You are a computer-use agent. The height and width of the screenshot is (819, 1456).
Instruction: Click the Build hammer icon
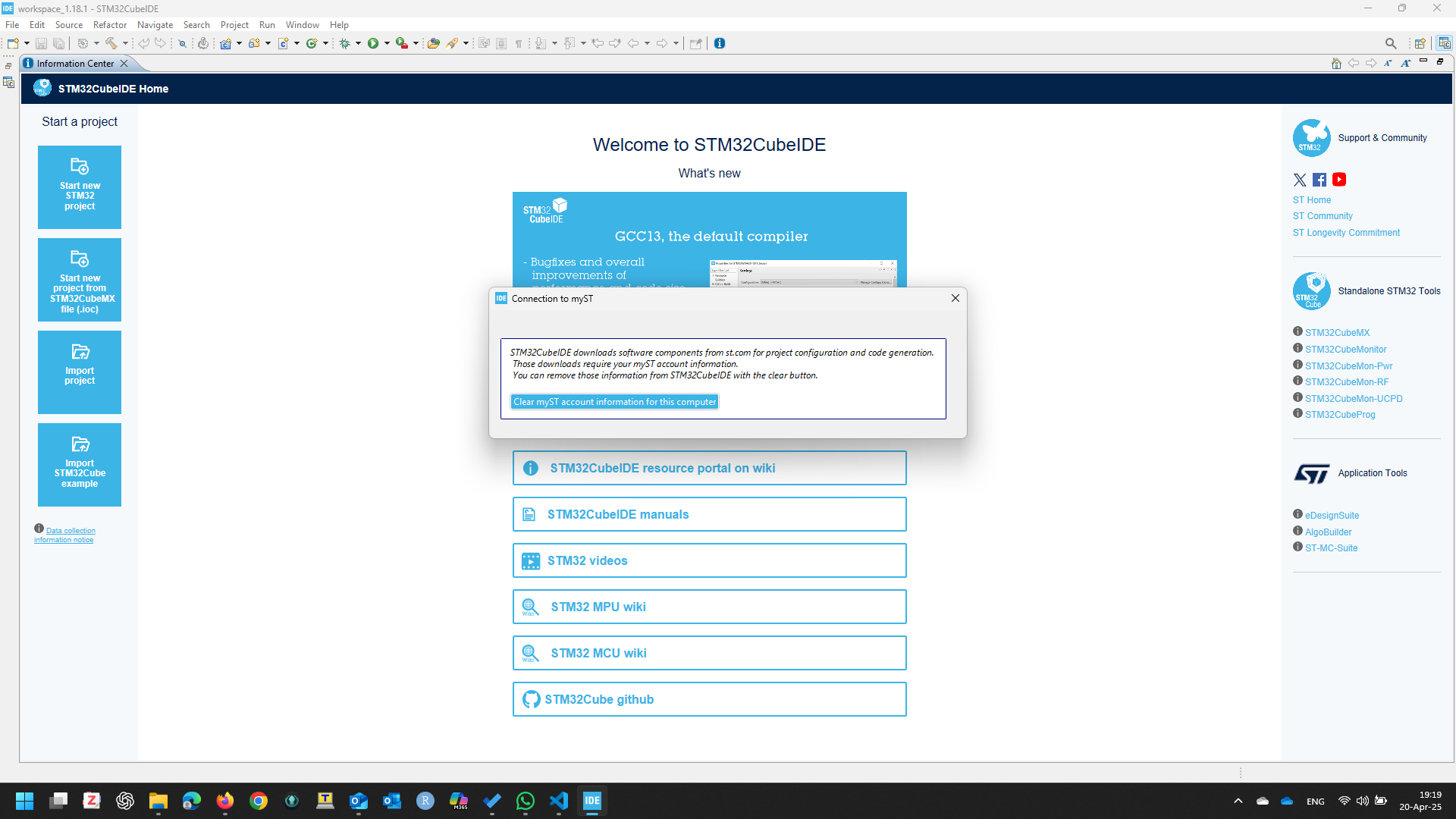tap(111, 43)
